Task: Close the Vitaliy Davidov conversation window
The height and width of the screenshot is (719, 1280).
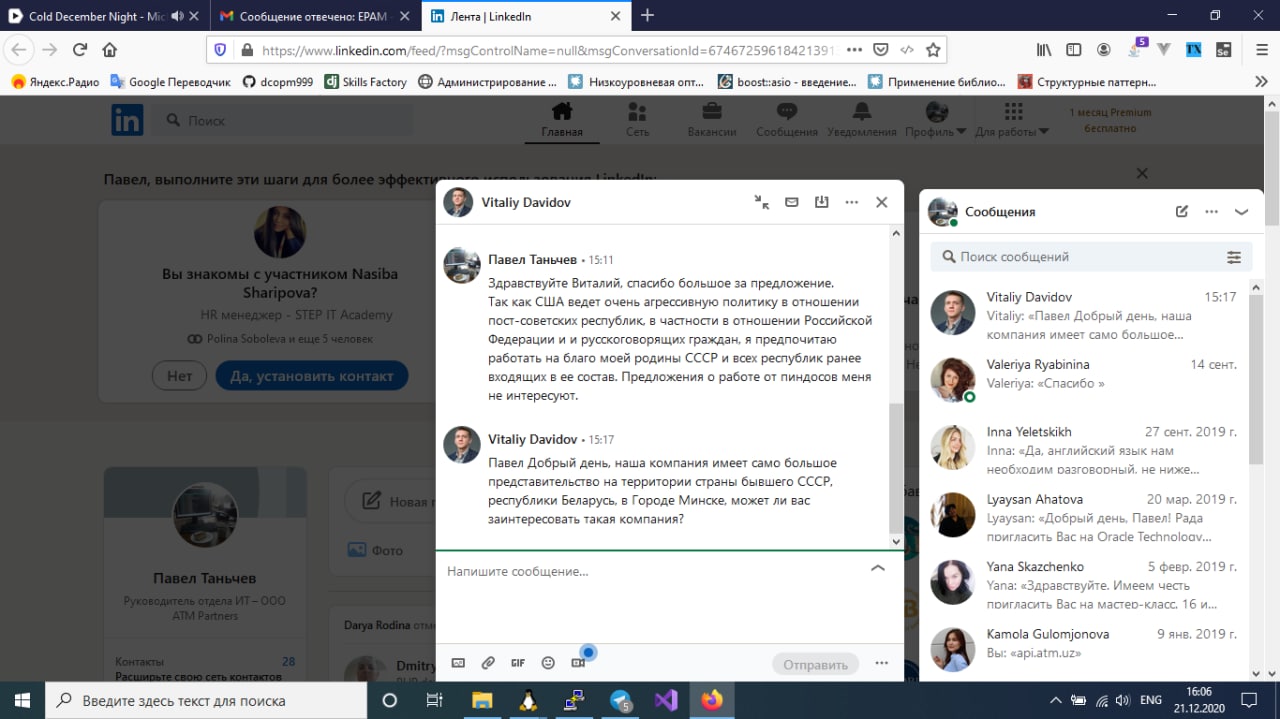Action: click(x=881, y=202)
